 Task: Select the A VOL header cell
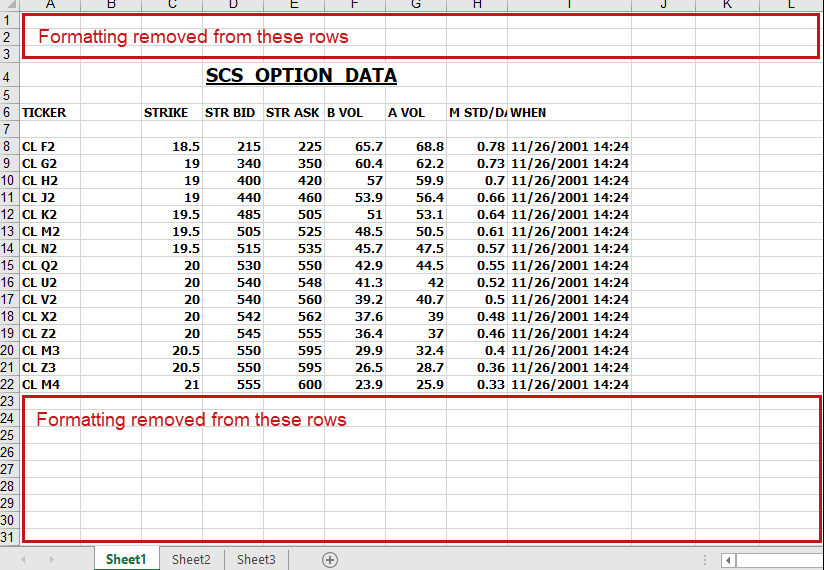[416, 113]
